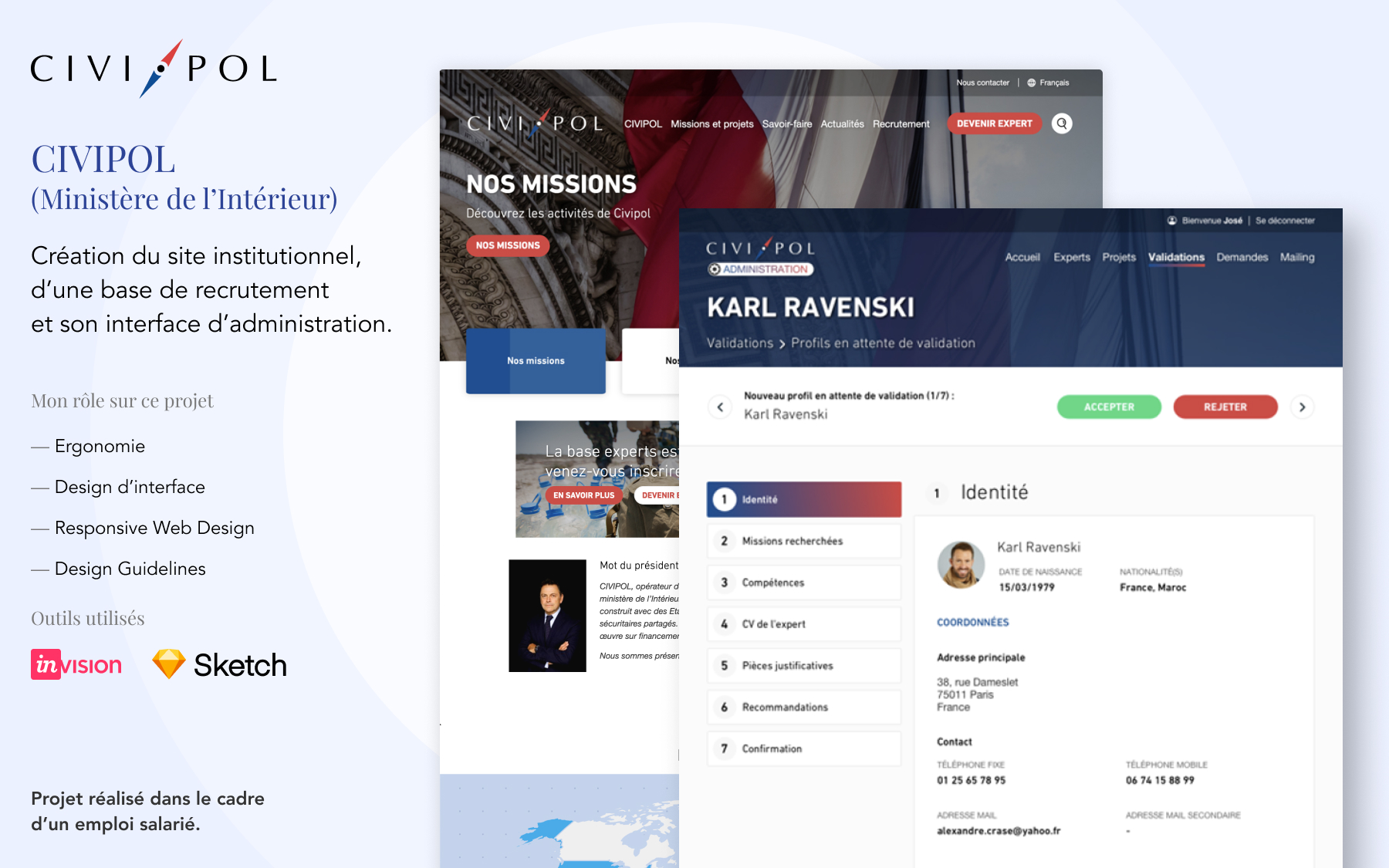Select step 7 Confirmation
The width and height of the screenshot is (1389, 868).
[803, 748]
